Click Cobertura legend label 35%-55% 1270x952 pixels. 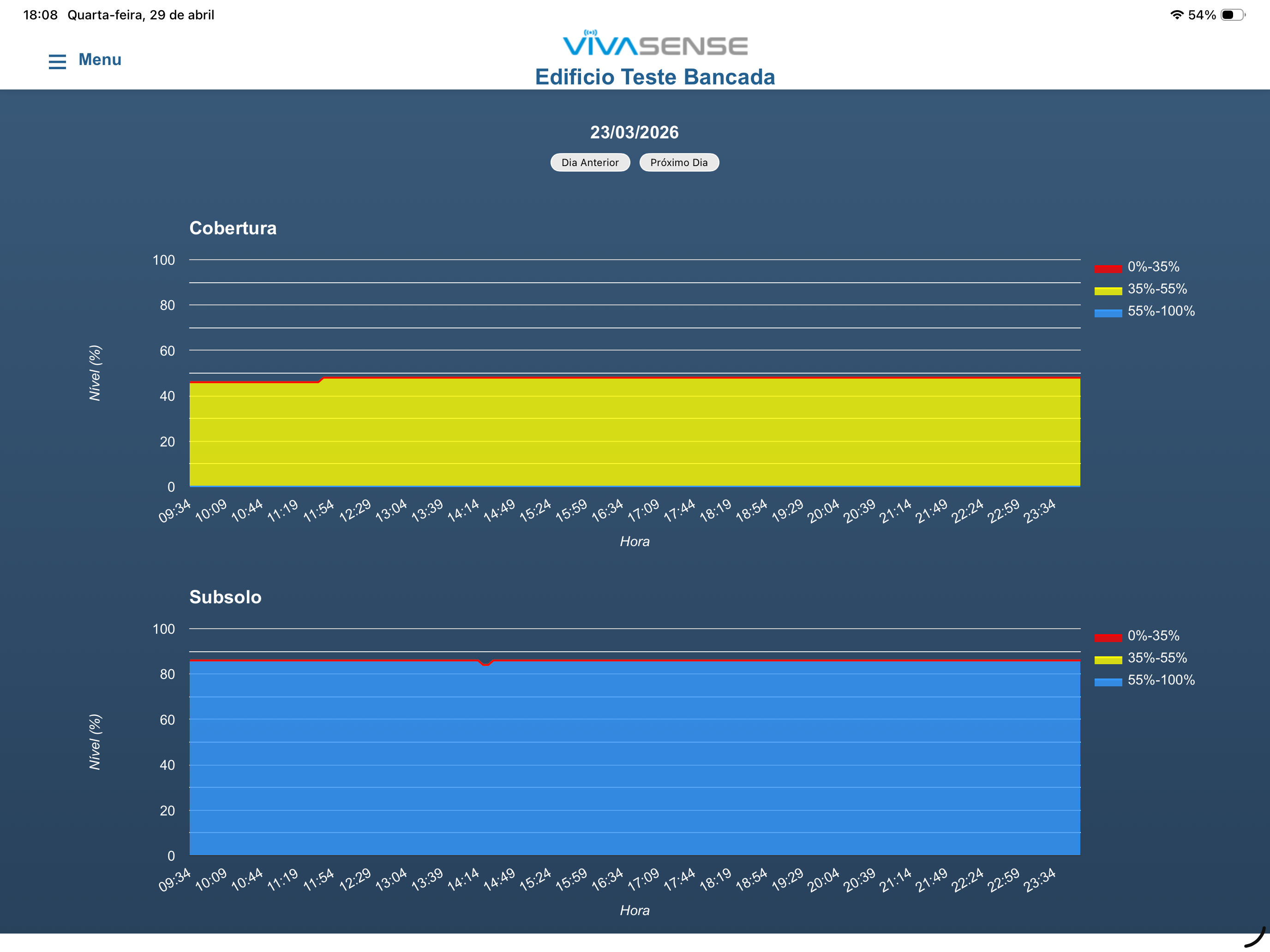[x=1157, y=289]
